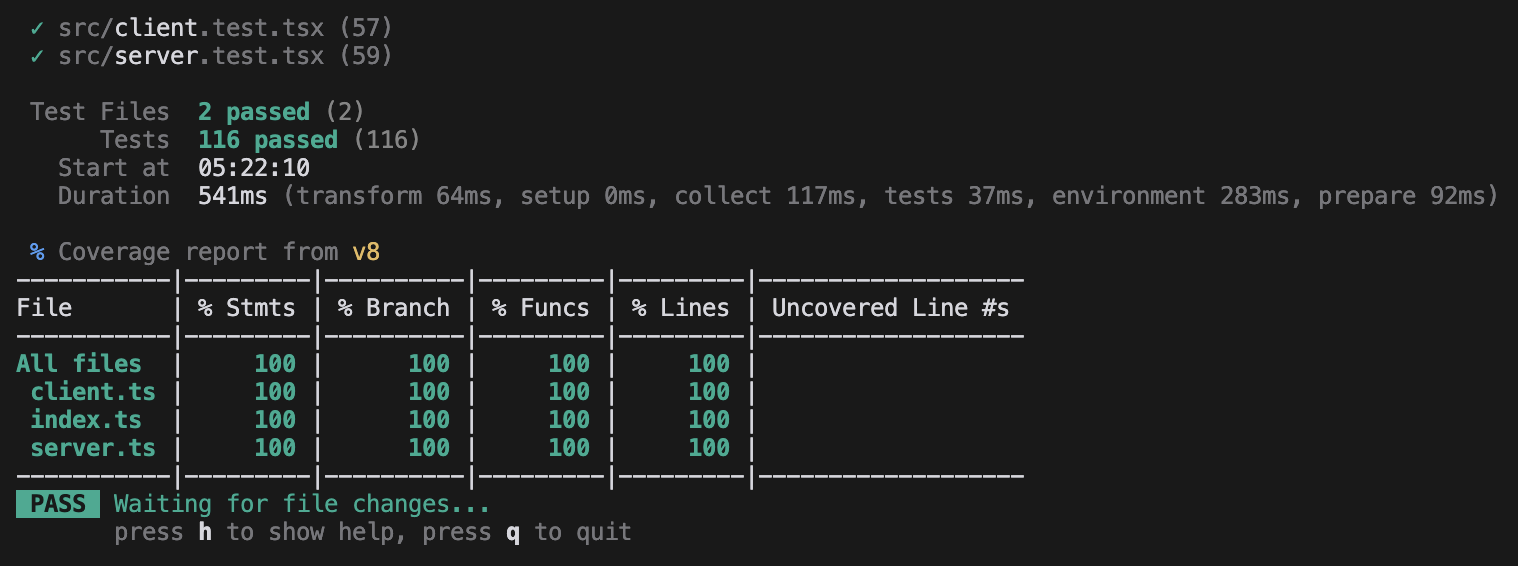Screen dimensions: 1518x566
Task: Click the green checkmark beside server.test.tsx
Action: (x=37, y=56)
